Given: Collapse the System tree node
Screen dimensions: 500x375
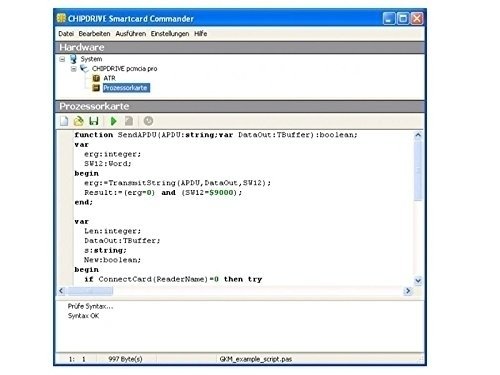Looking at the screenshot, I should click(x=62, y=59).
